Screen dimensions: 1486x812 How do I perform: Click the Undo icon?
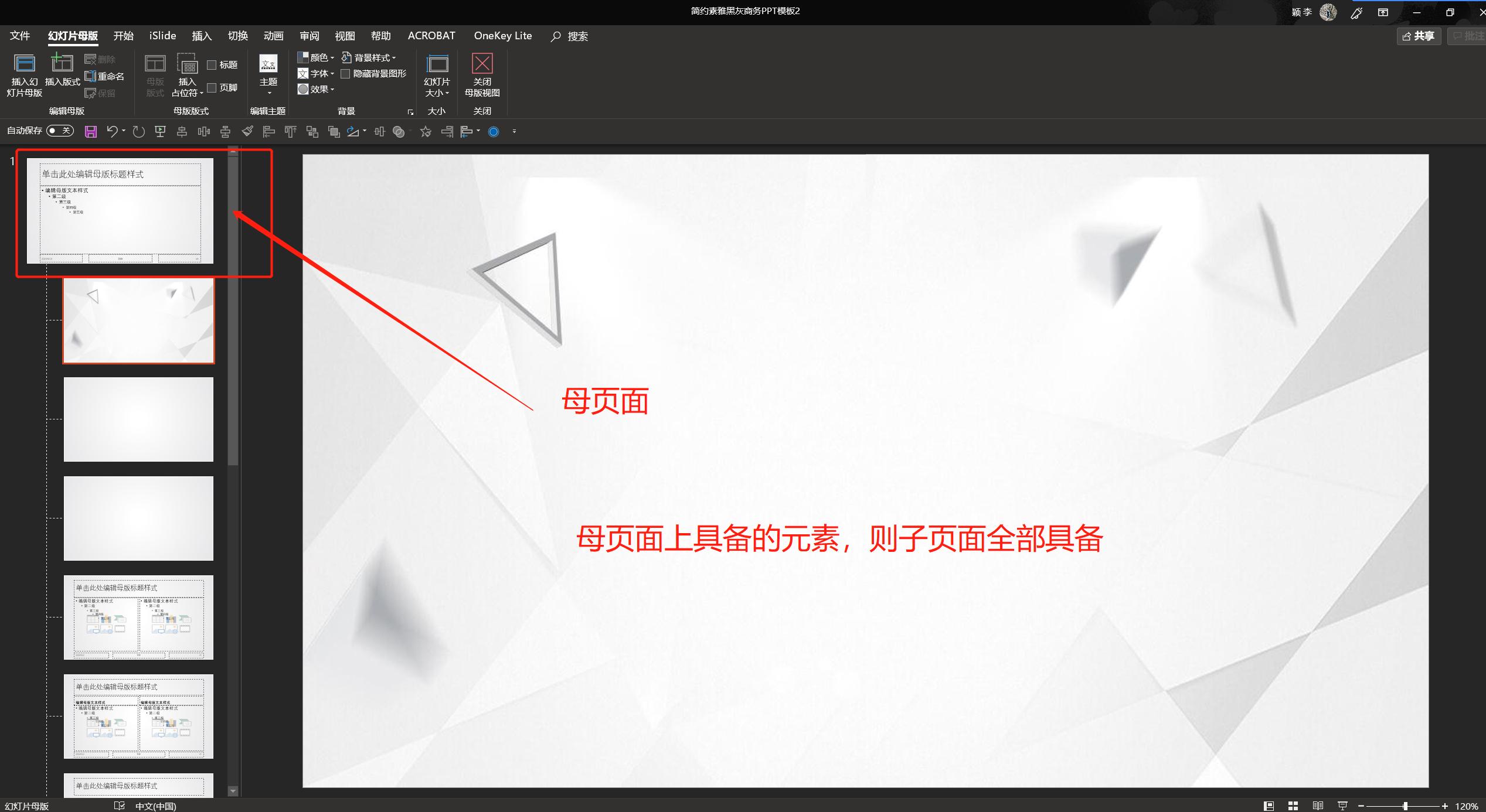pyautogui.click(x=113, y=131)
